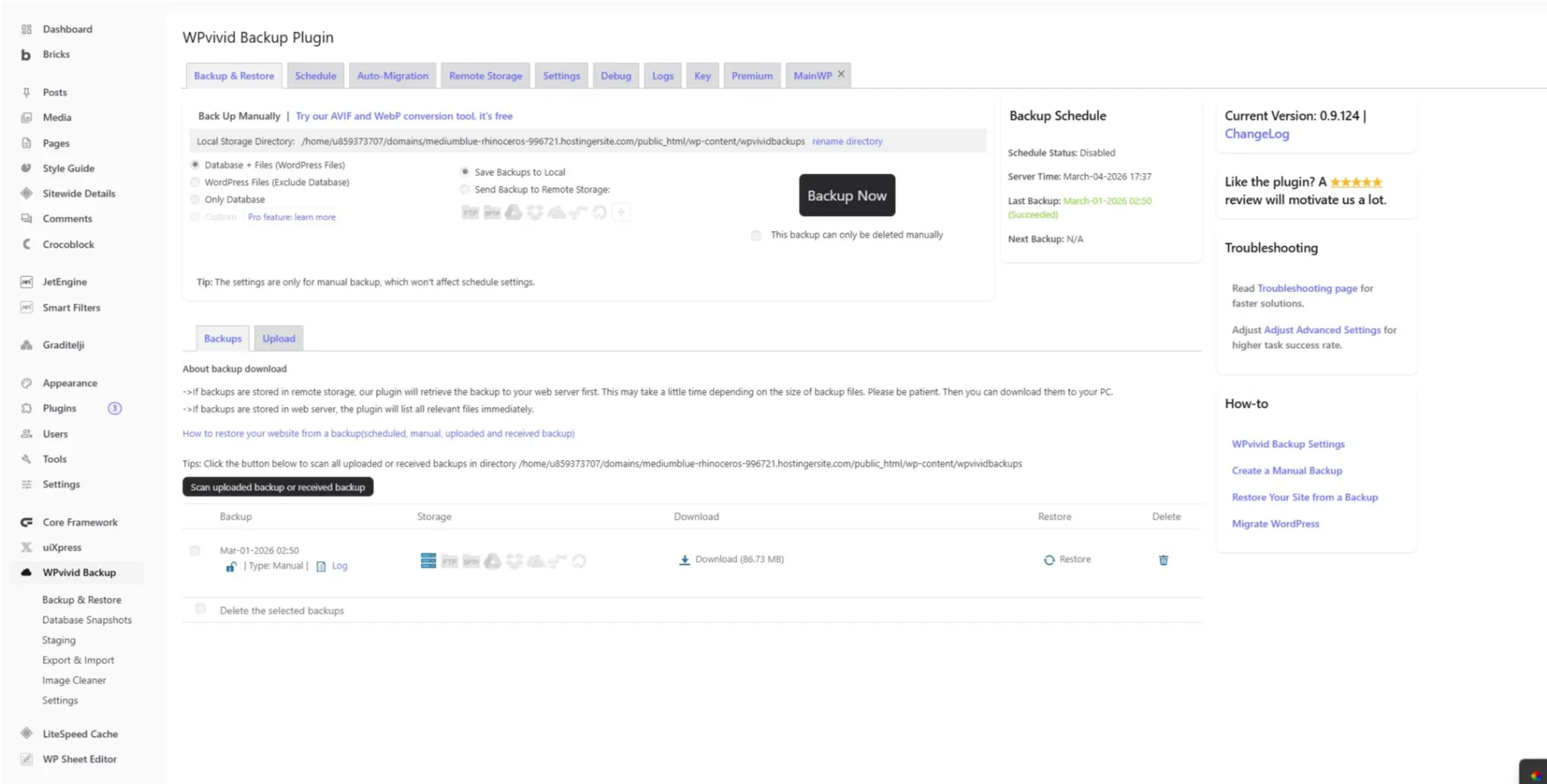
Task: Click the SFTP icon under Send Backup to Remote
Action: pyautogui.click(x=492, y=213)
